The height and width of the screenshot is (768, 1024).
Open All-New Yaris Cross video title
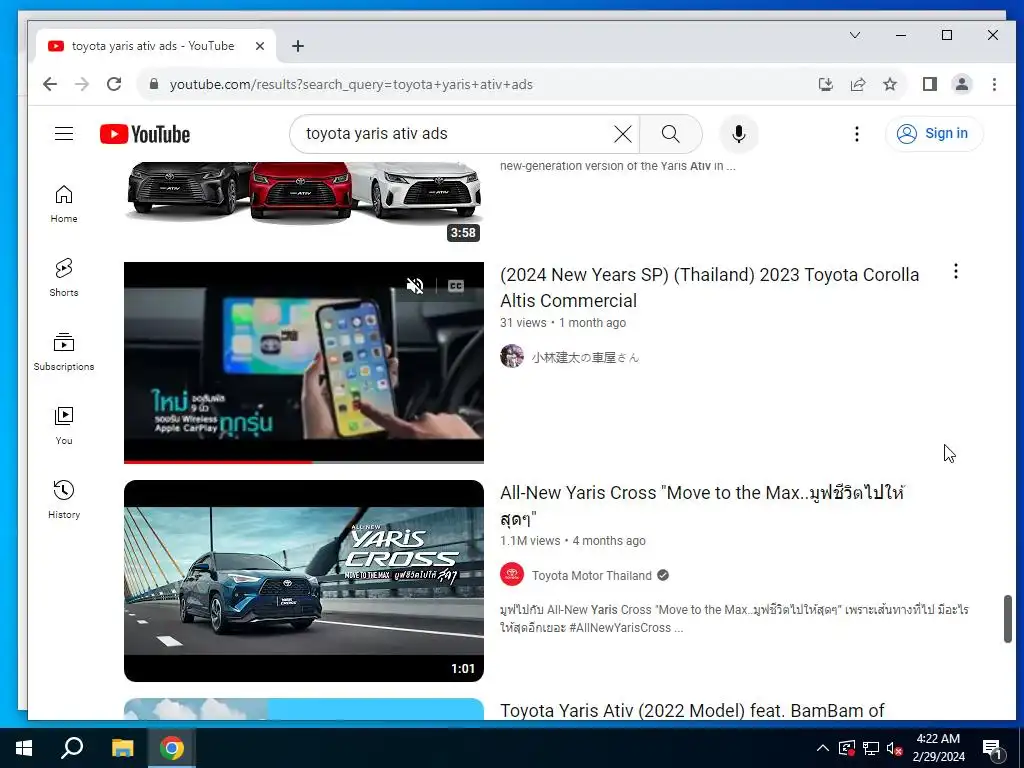coord(703,505)
